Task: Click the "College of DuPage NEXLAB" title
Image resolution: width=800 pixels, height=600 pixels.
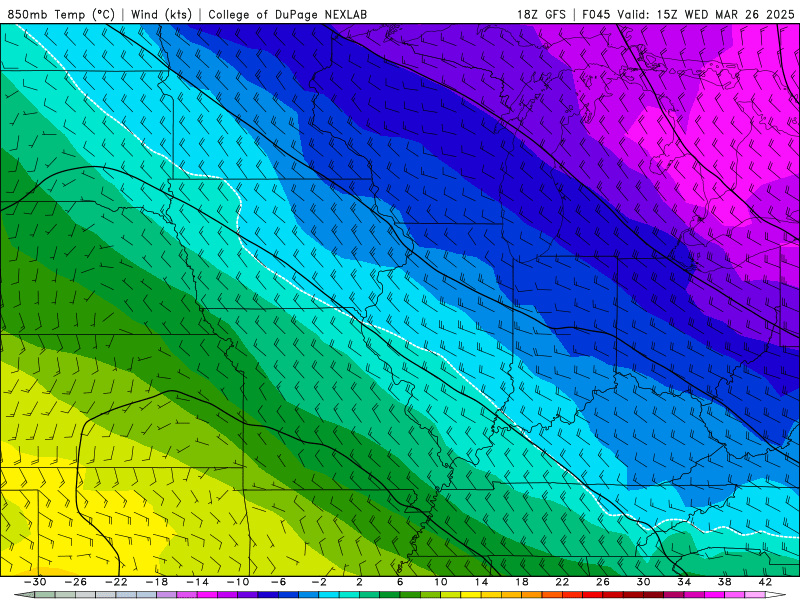Action: coord(287,14)
